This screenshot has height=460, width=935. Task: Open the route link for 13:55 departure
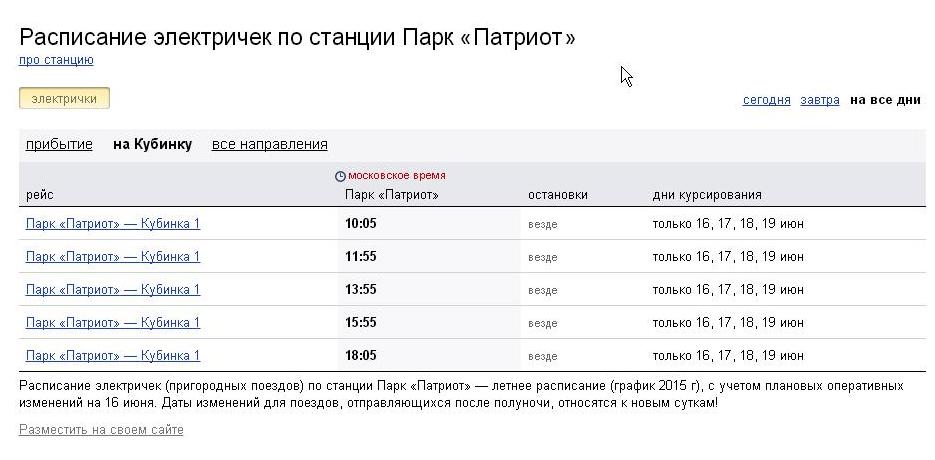[113, 290]
